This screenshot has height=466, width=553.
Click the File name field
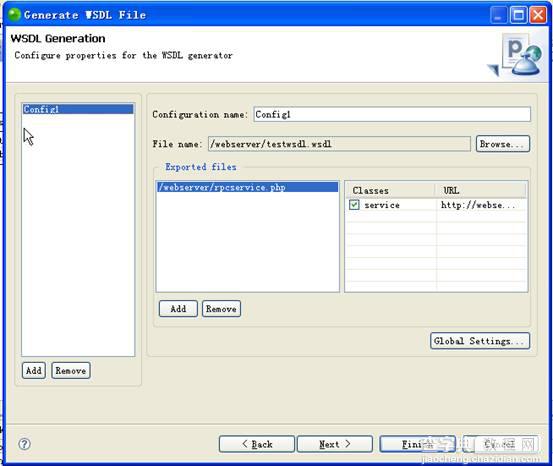point(339,144)
